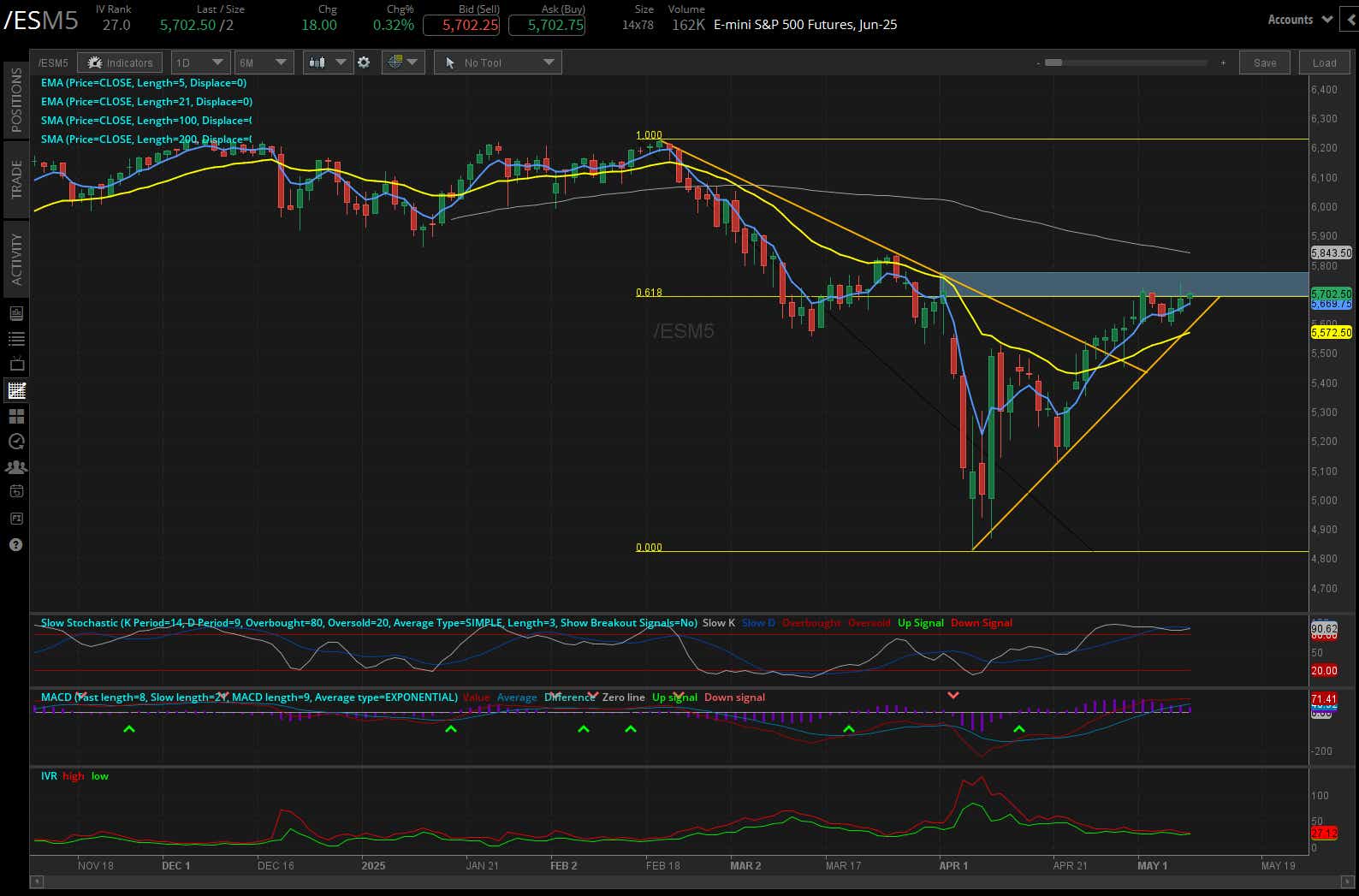Switch to the TRADE side tab

pyautogui.click(x=16, y=179)
